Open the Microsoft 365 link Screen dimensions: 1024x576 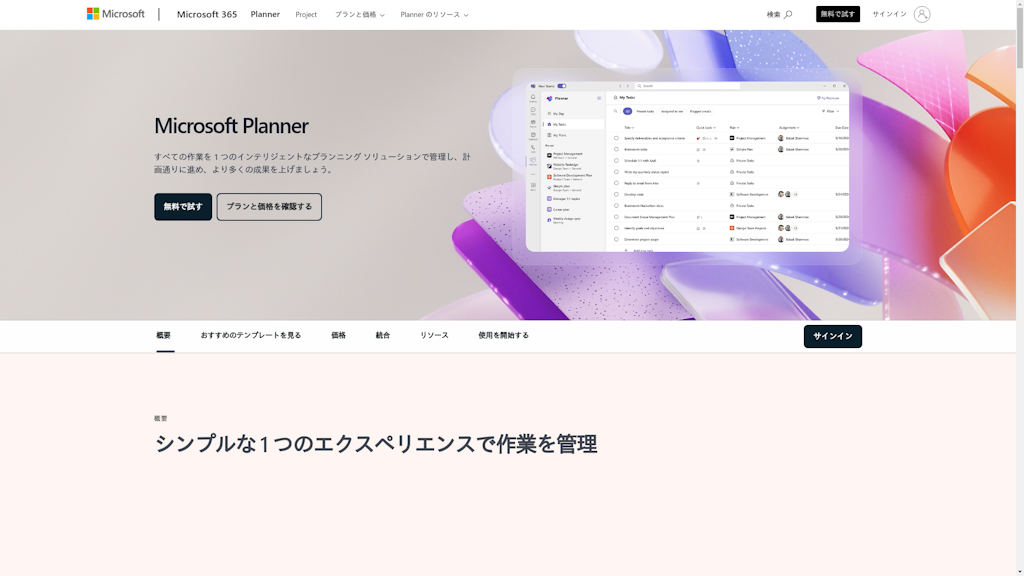[207, 14]
